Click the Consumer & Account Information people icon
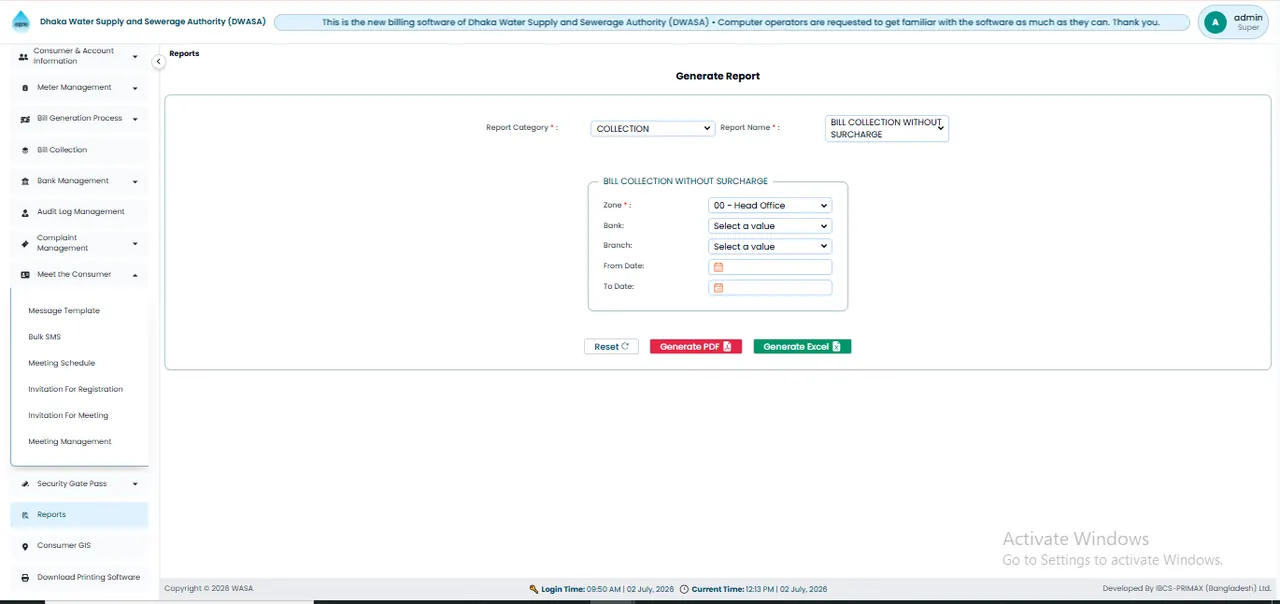 24,56
